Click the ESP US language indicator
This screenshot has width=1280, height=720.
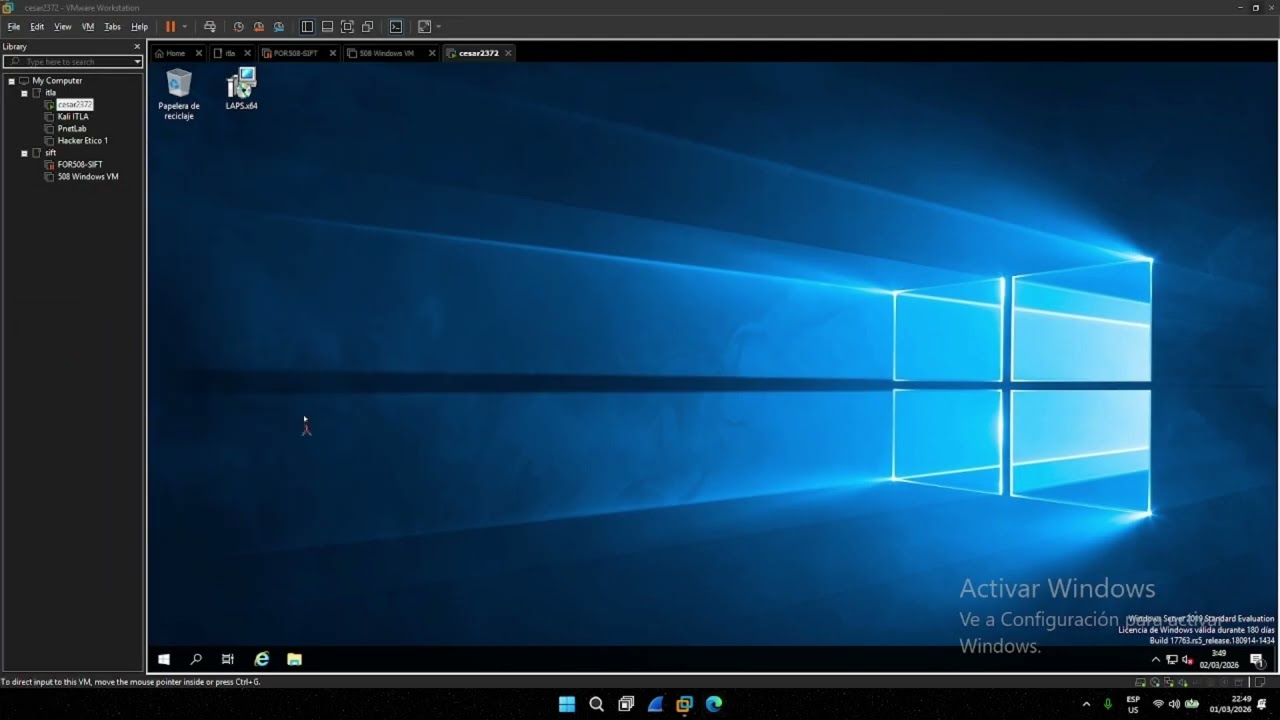[x=1133, y=704]
